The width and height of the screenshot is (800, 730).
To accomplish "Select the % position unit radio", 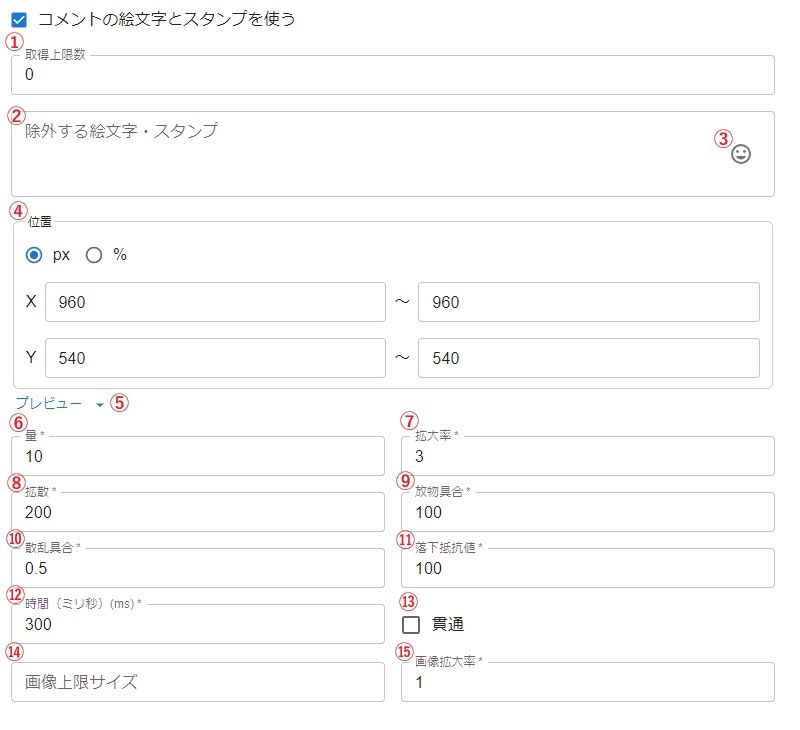I will (x=94, y=255).
